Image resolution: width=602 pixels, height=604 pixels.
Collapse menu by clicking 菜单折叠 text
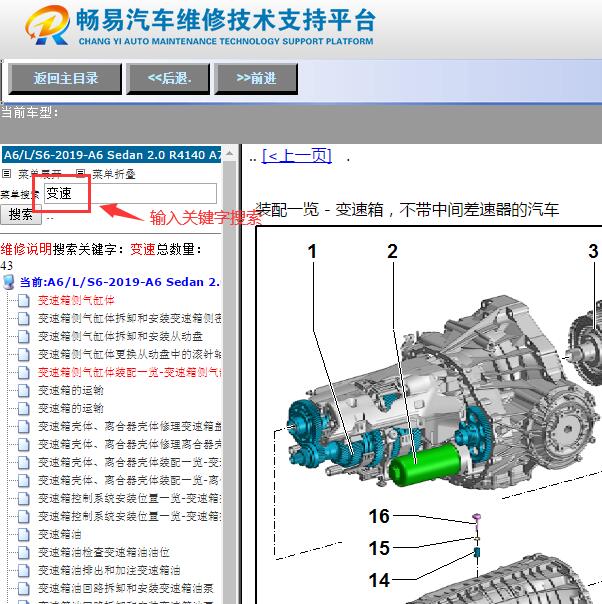tap(114, 174)
